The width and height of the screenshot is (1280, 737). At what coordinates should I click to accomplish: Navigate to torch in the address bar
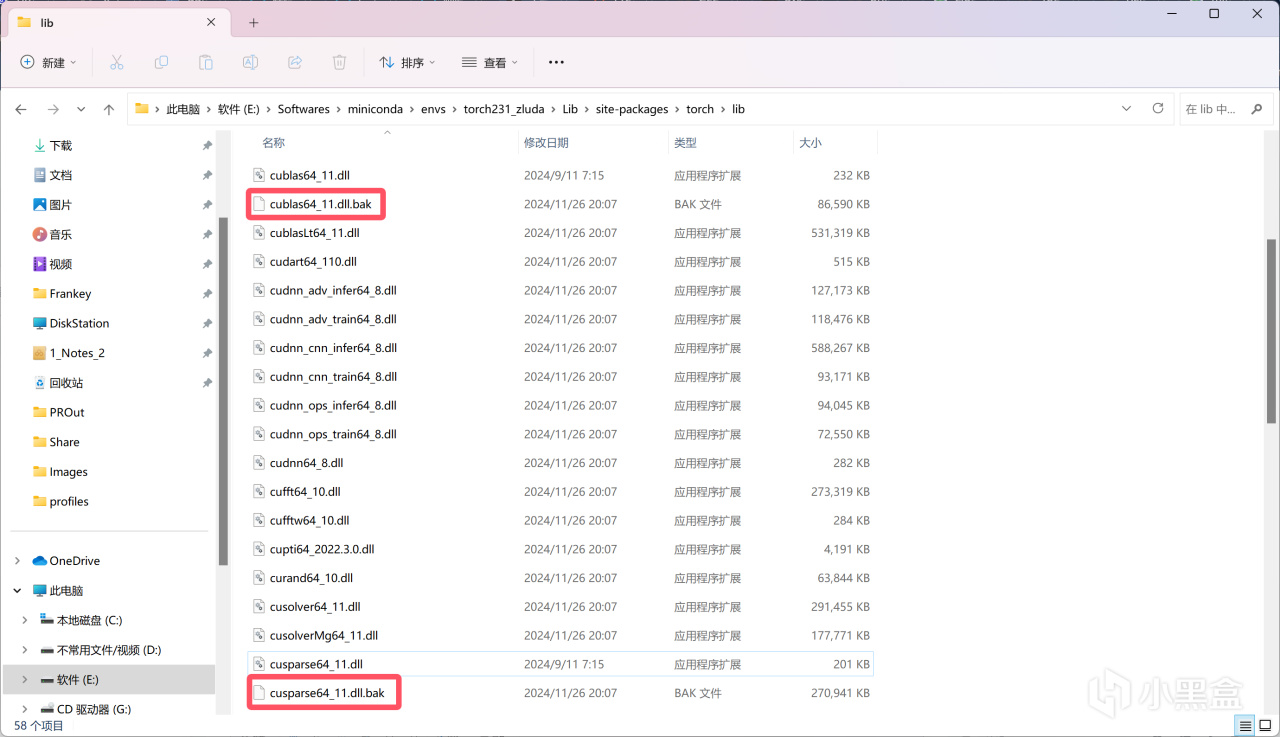click(700, 109)
